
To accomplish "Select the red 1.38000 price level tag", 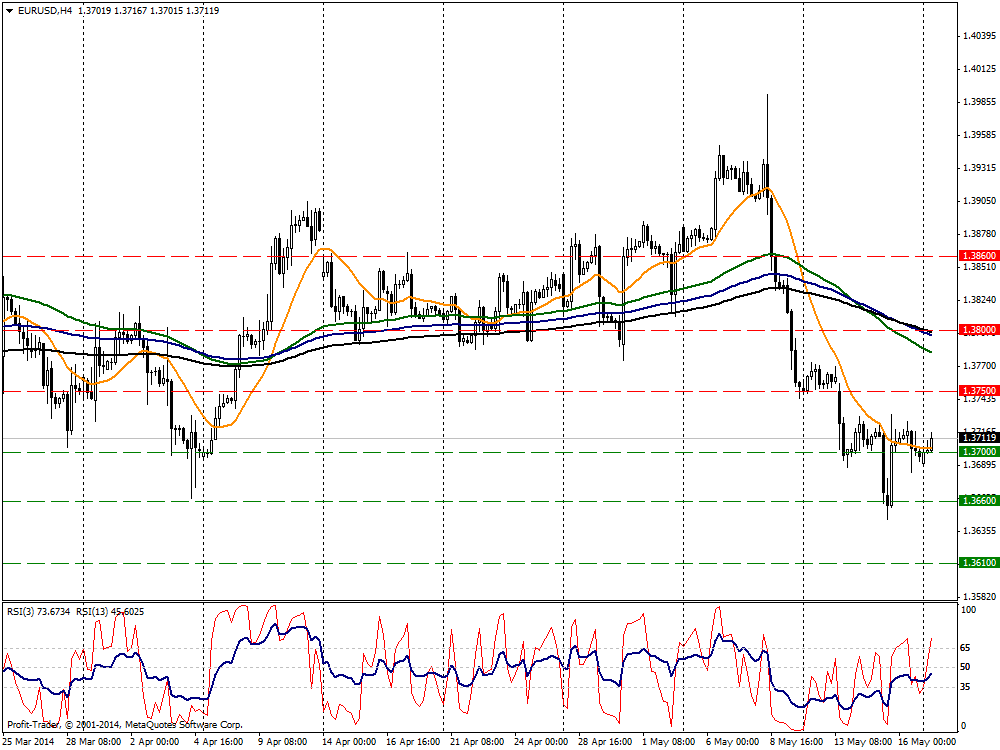I will pyautogui.click(x=977, y=330).
